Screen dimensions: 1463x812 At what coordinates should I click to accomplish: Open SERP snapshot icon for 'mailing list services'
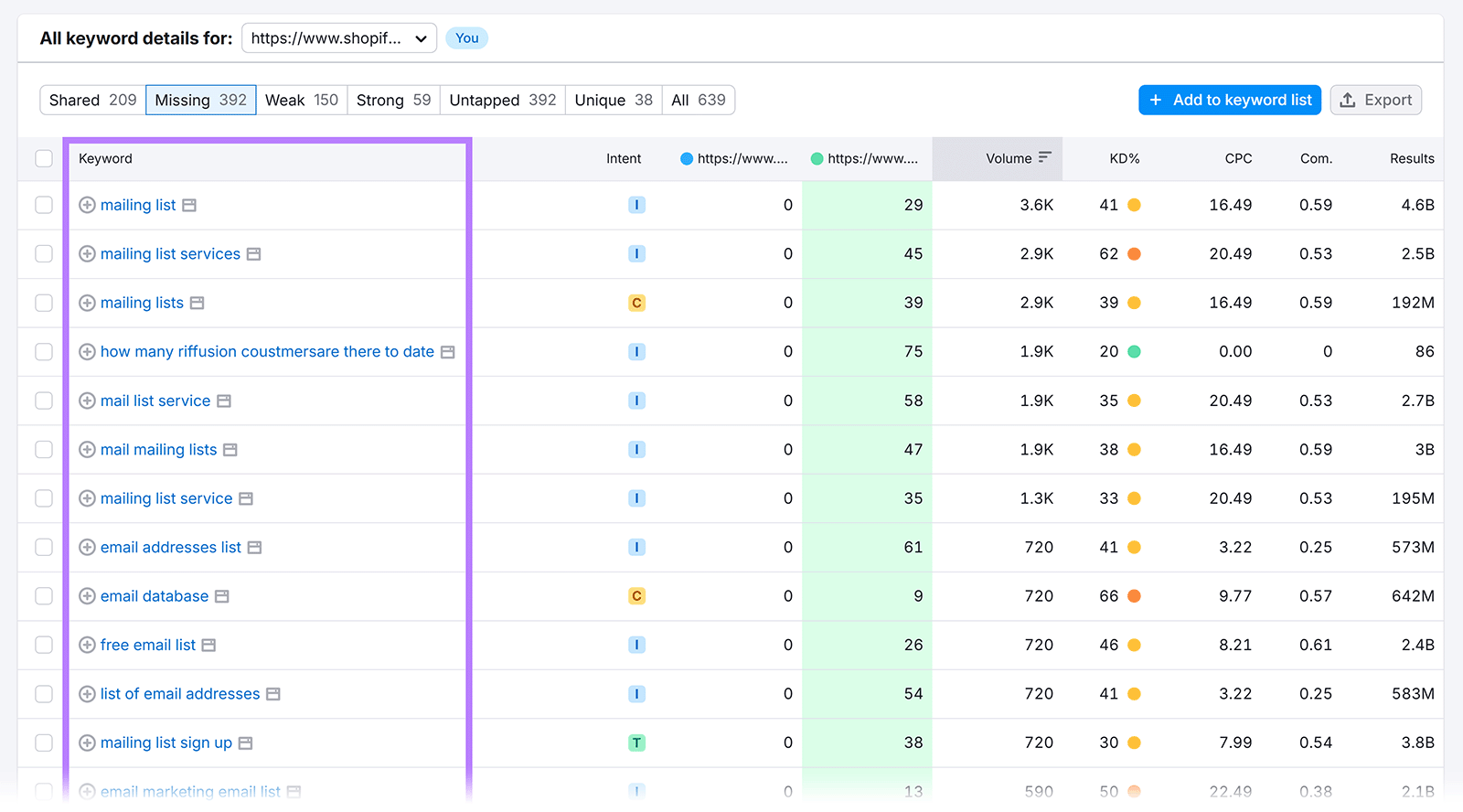point(254,254)
